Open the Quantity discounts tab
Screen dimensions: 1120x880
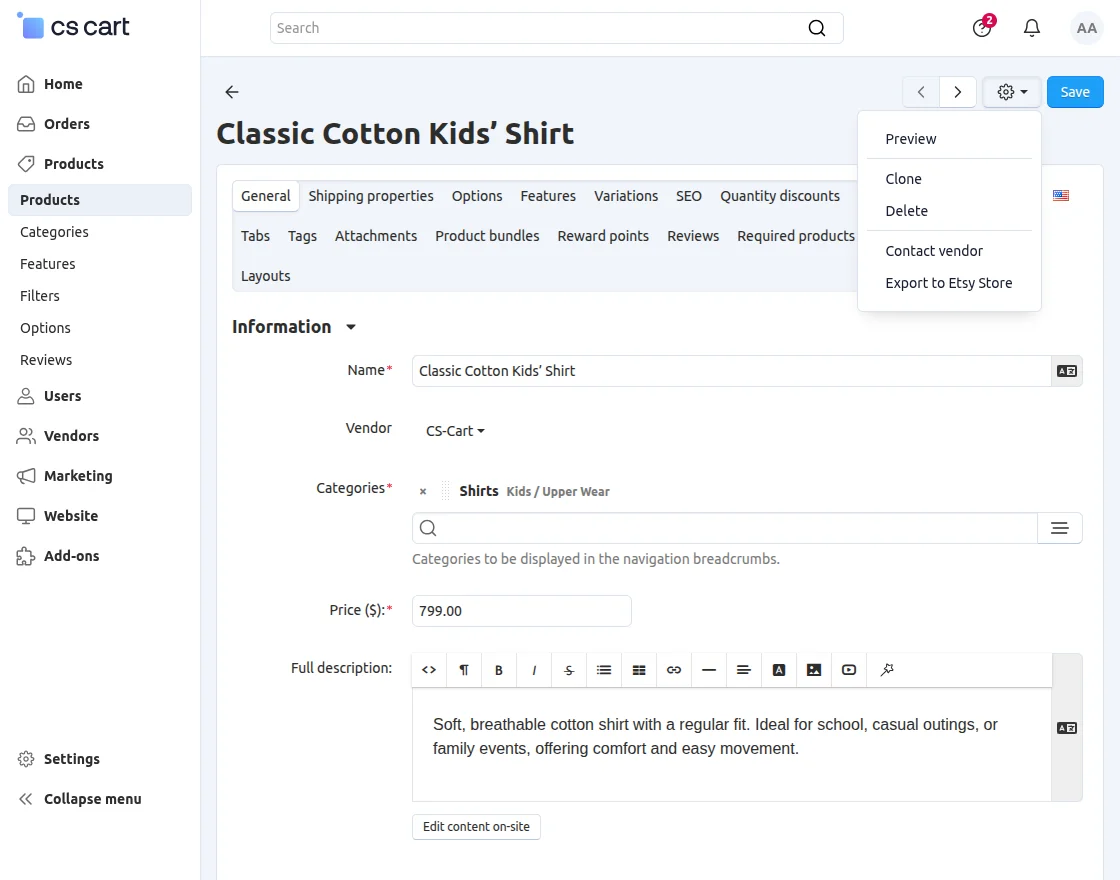tap(779, 196)
